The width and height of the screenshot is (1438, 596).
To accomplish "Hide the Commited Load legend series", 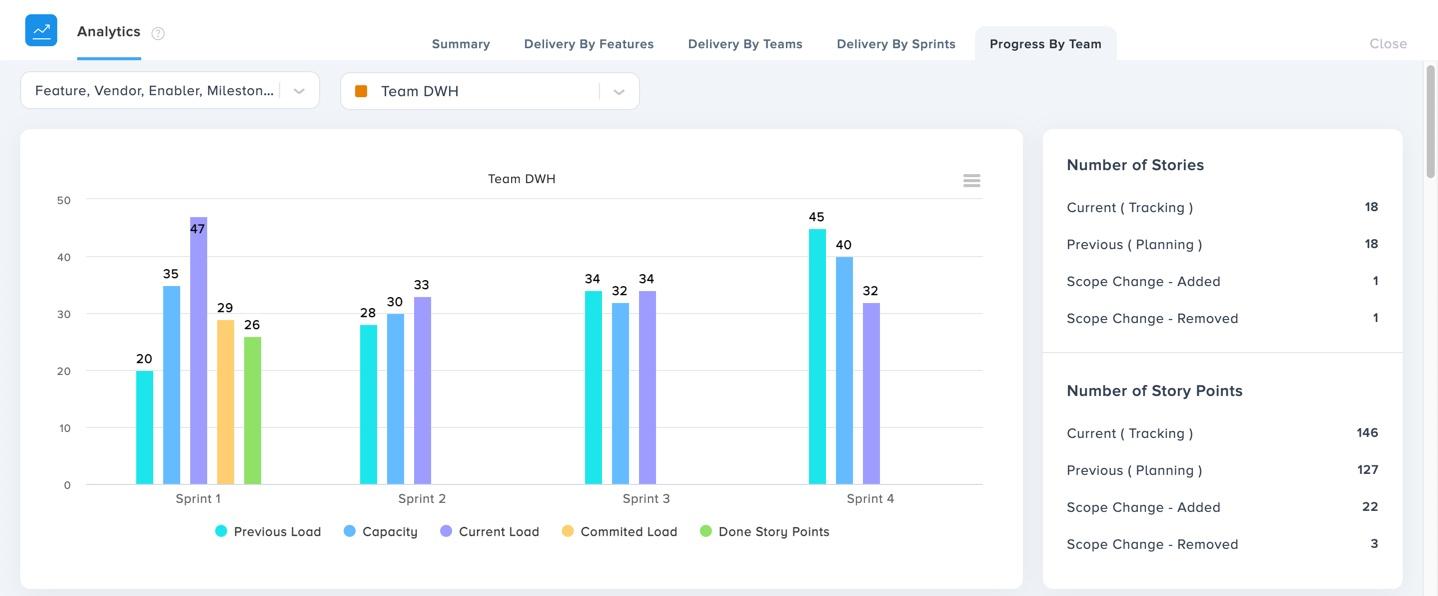I will coord(619,532).
